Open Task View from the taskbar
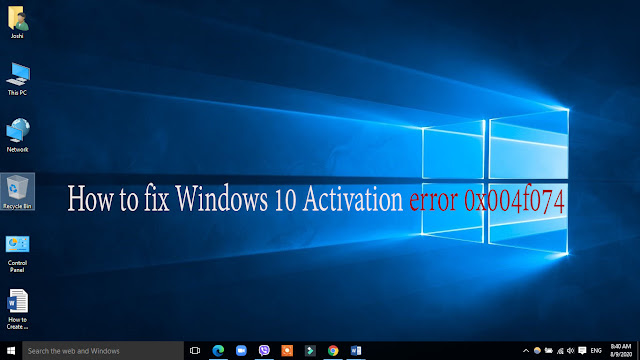The height and width of the screenshot is (360, 640). point(195,351)
